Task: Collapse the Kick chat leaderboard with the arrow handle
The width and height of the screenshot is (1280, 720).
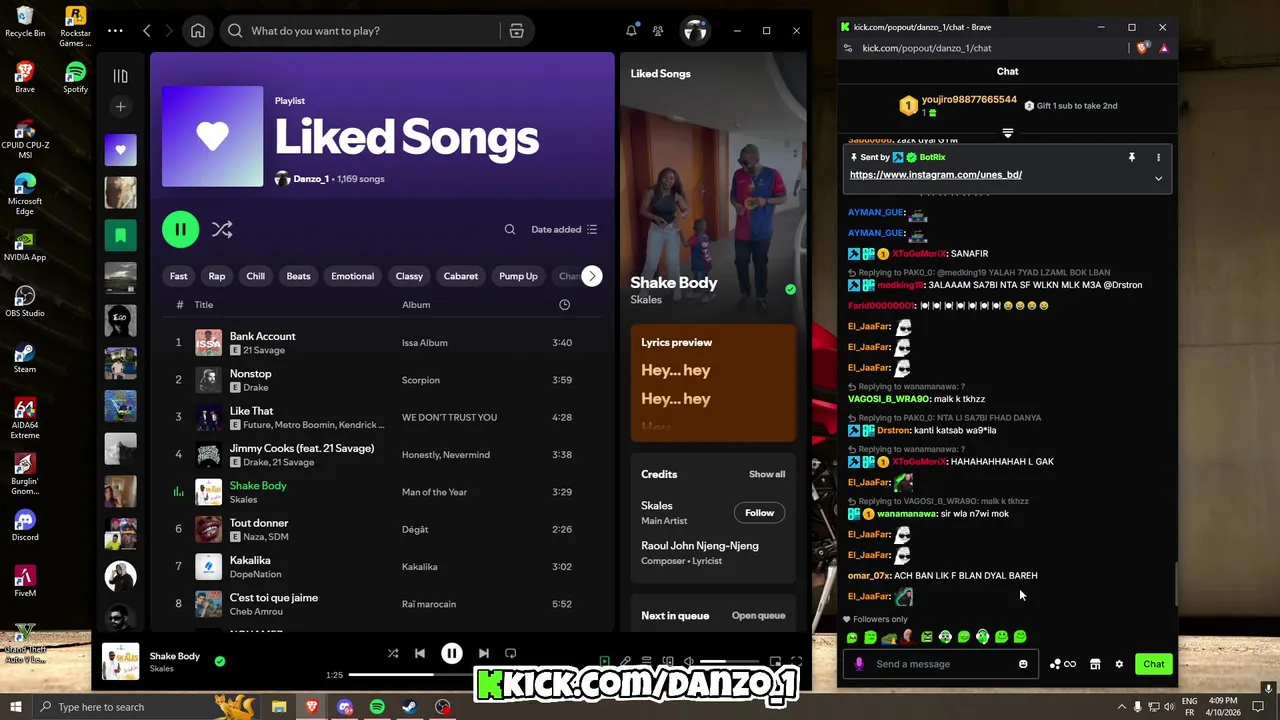Action: coord(1007,133)
